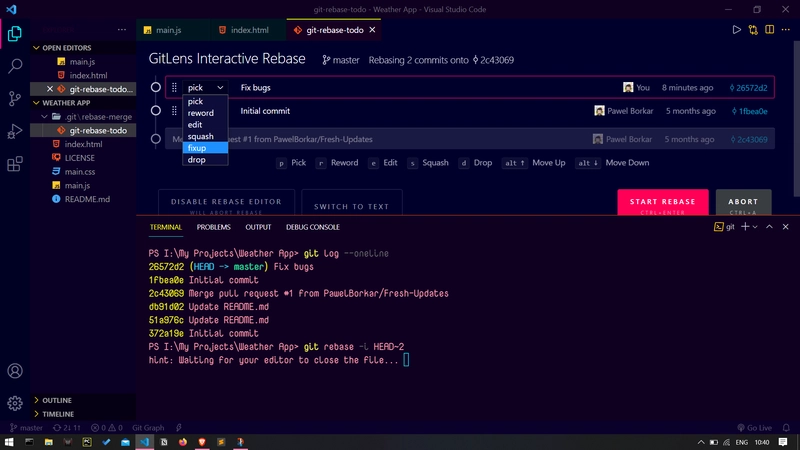Close git-rebase-todo in Open Editors list
This screenshot has width=800, height=450.
pos(49,89)
